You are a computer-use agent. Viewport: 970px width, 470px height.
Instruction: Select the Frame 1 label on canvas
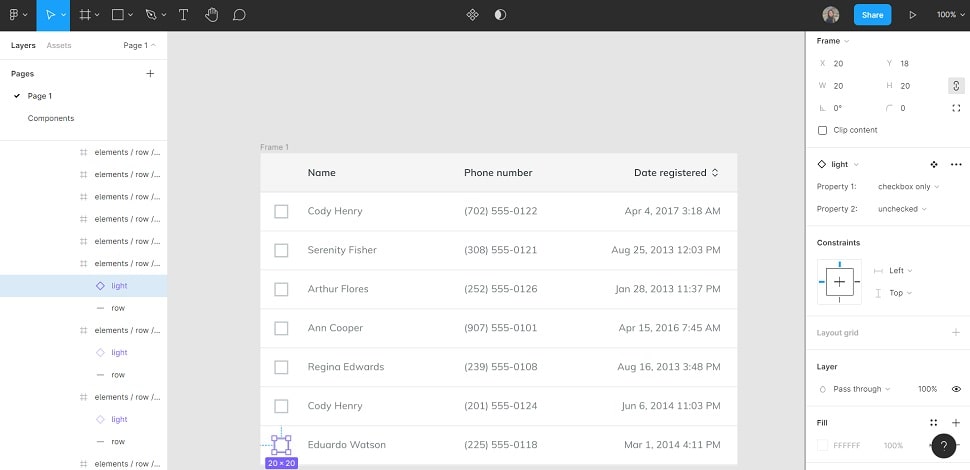coord(274,147)
